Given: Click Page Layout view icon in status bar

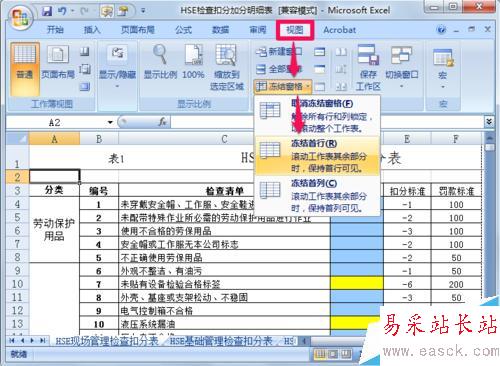Looking at the screenshot, I should (333, 354).
